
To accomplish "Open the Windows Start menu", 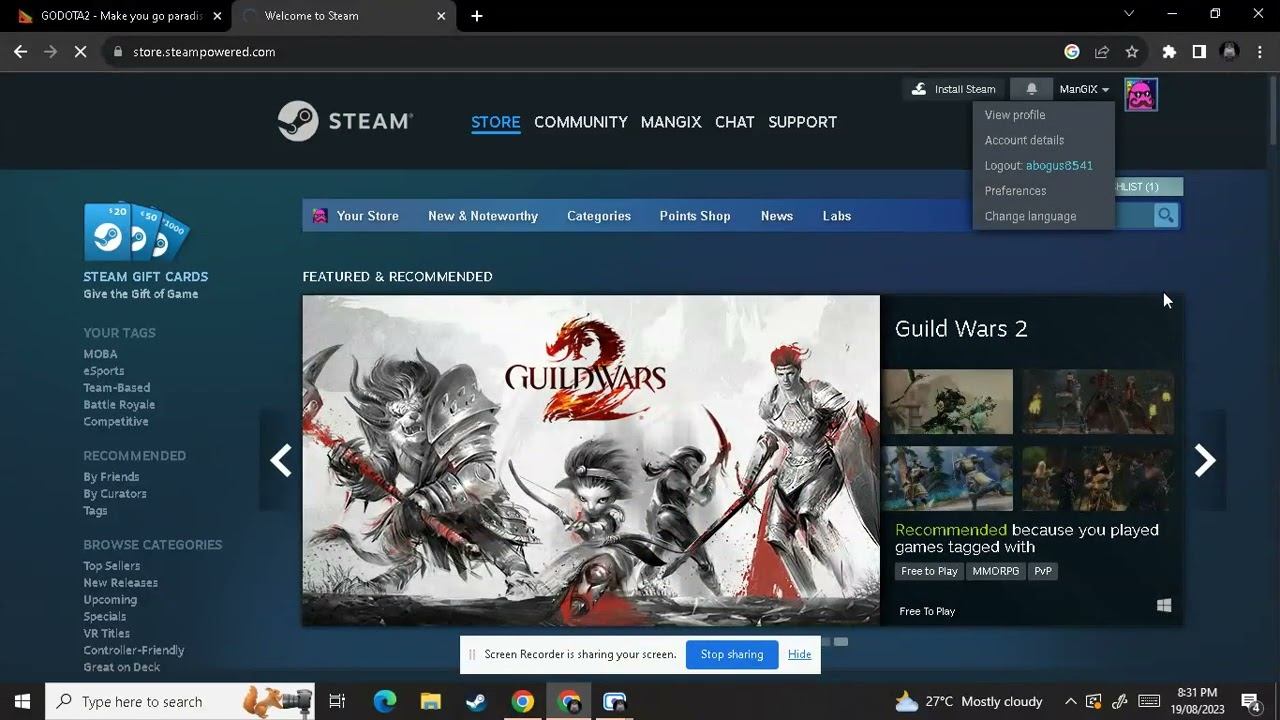I will pos(22,701).
